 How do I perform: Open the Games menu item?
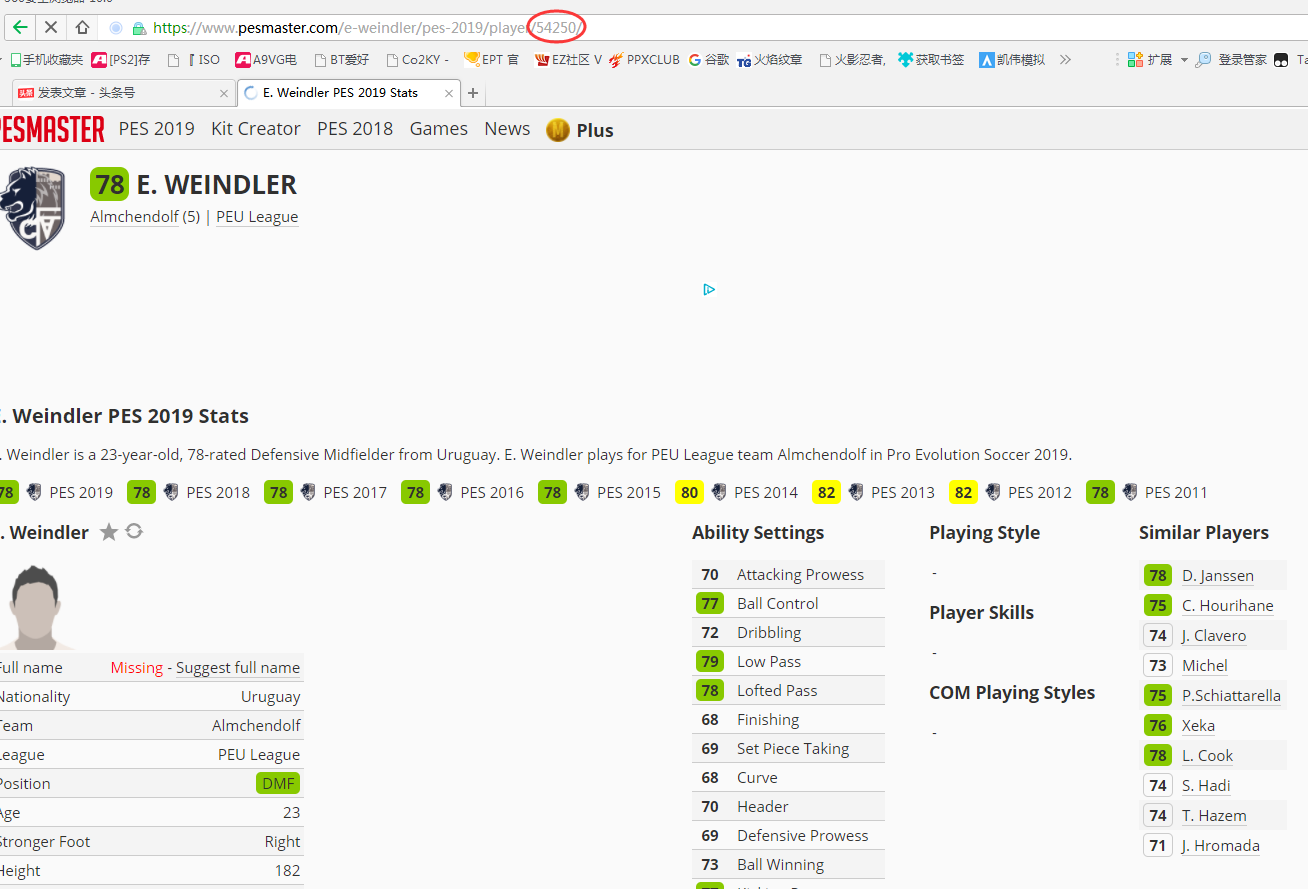(x=439, y=129)
